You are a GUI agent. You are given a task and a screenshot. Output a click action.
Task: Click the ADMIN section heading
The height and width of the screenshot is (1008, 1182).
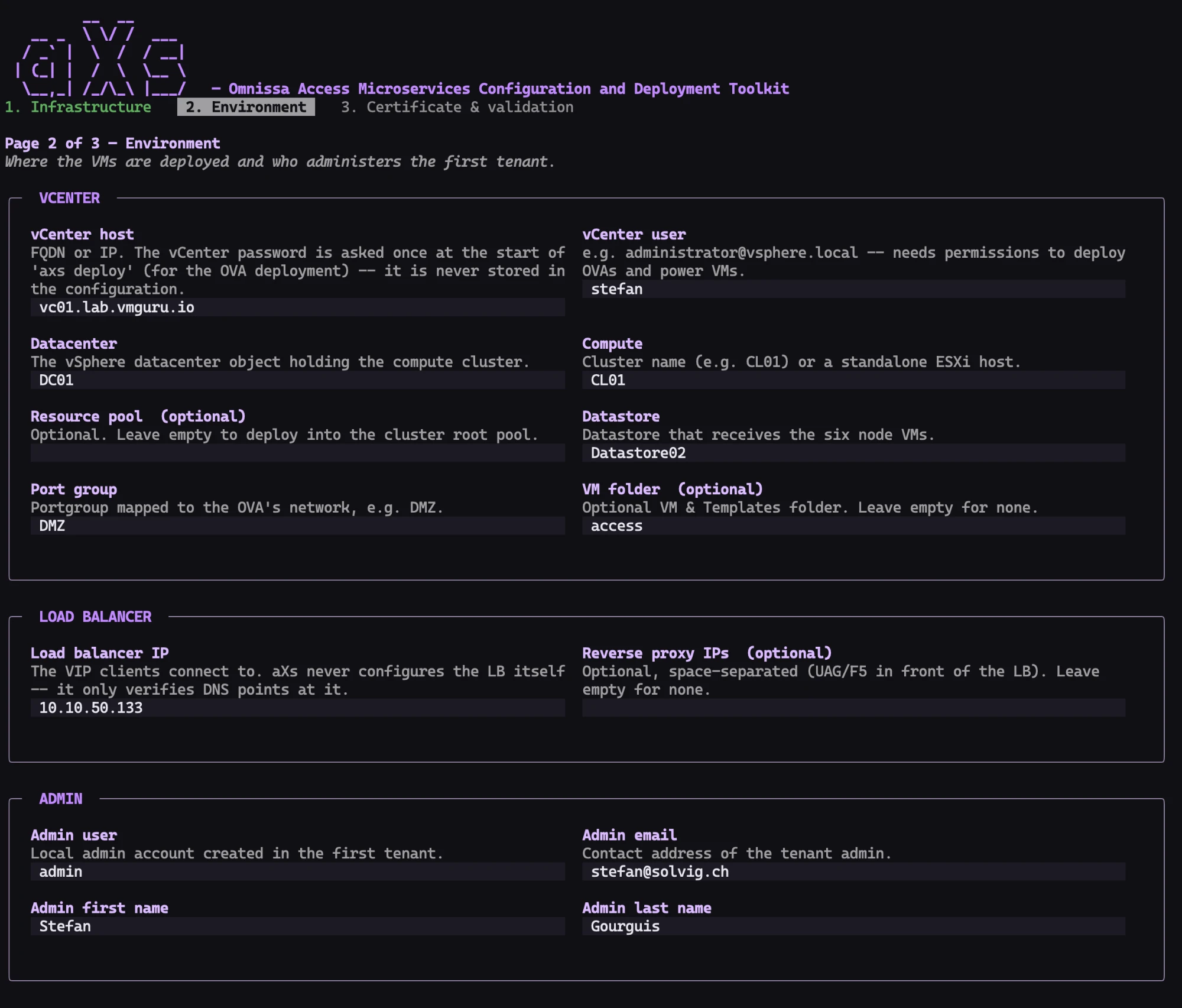point(61,799)
